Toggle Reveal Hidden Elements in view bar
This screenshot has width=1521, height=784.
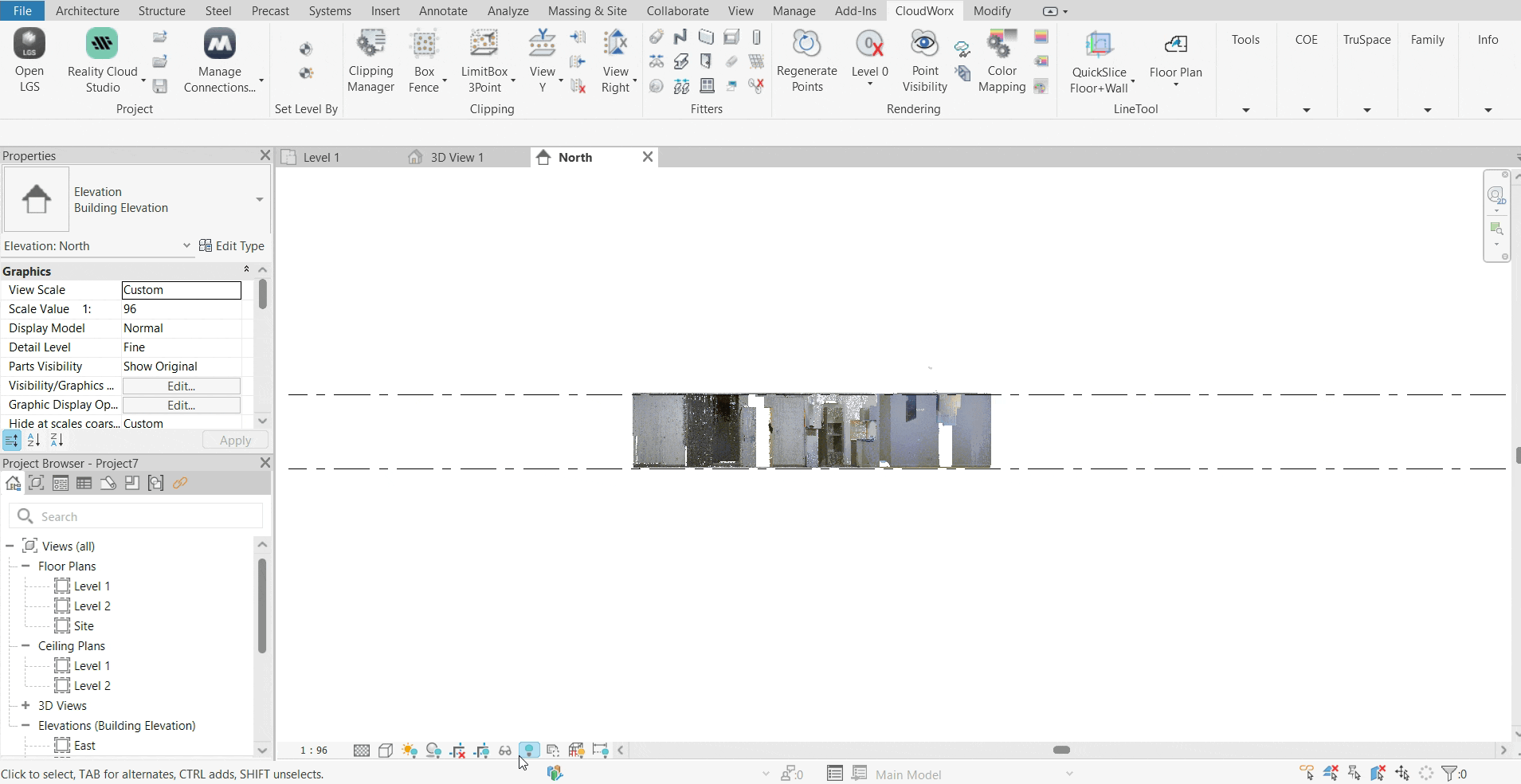coord(506,750)
